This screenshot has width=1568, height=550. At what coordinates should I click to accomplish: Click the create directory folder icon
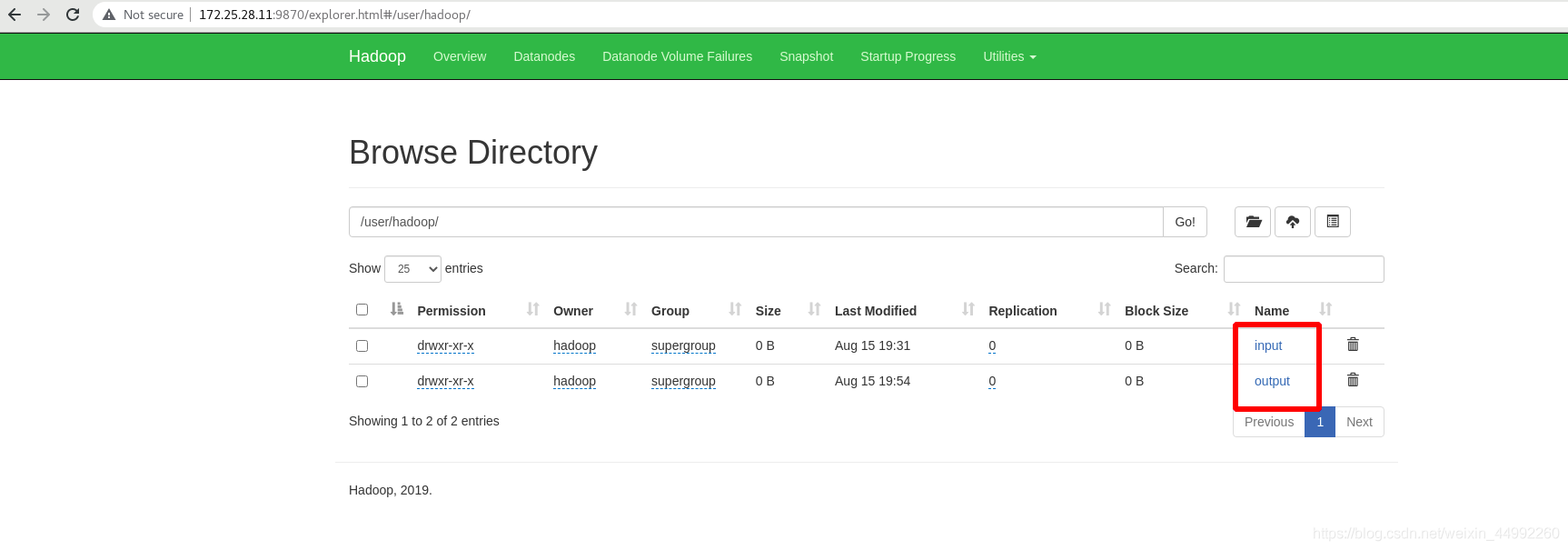[1253, 222]
